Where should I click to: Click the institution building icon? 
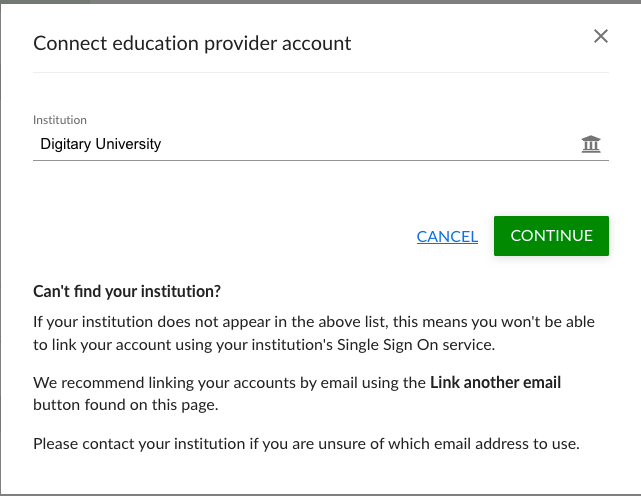click(591, 145)
